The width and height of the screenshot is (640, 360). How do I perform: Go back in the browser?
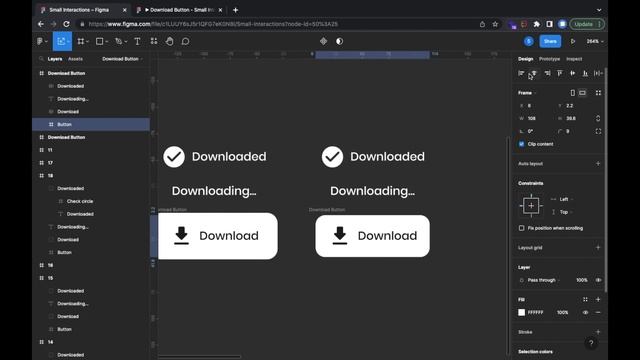[x=41, y=24]
